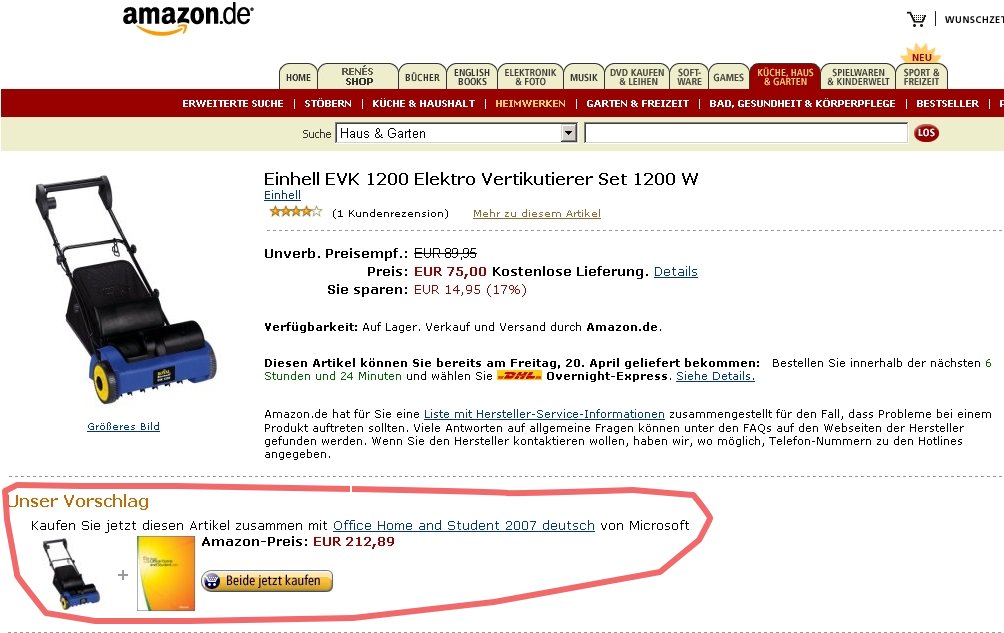
Task: Click the amazon.de logo
Action: pos(188,19)
